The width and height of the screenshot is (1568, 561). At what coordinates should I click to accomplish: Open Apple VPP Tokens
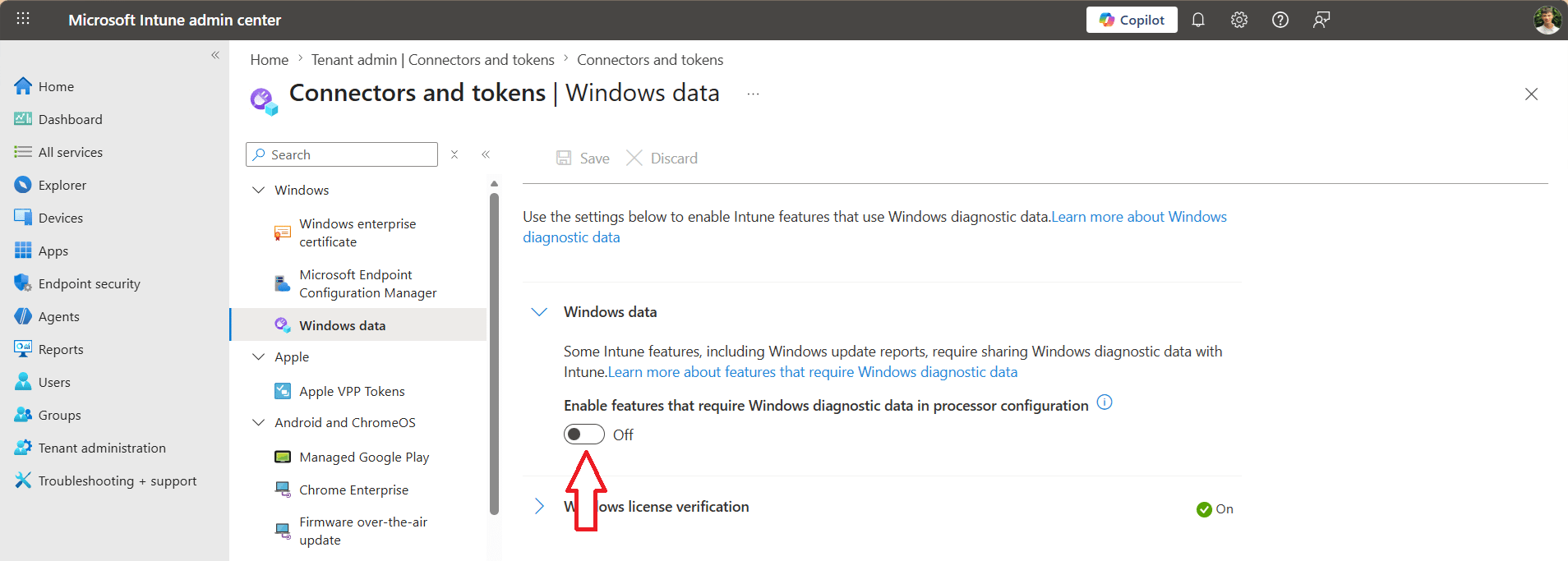(352, 391)
